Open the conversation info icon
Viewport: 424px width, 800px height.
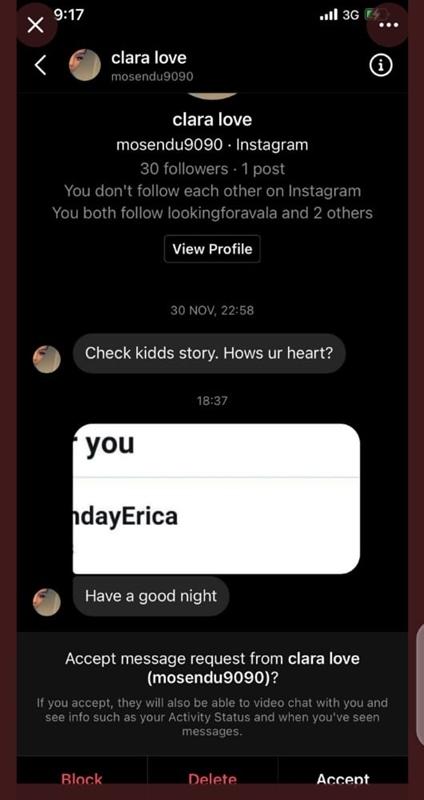tap(381, 65)
